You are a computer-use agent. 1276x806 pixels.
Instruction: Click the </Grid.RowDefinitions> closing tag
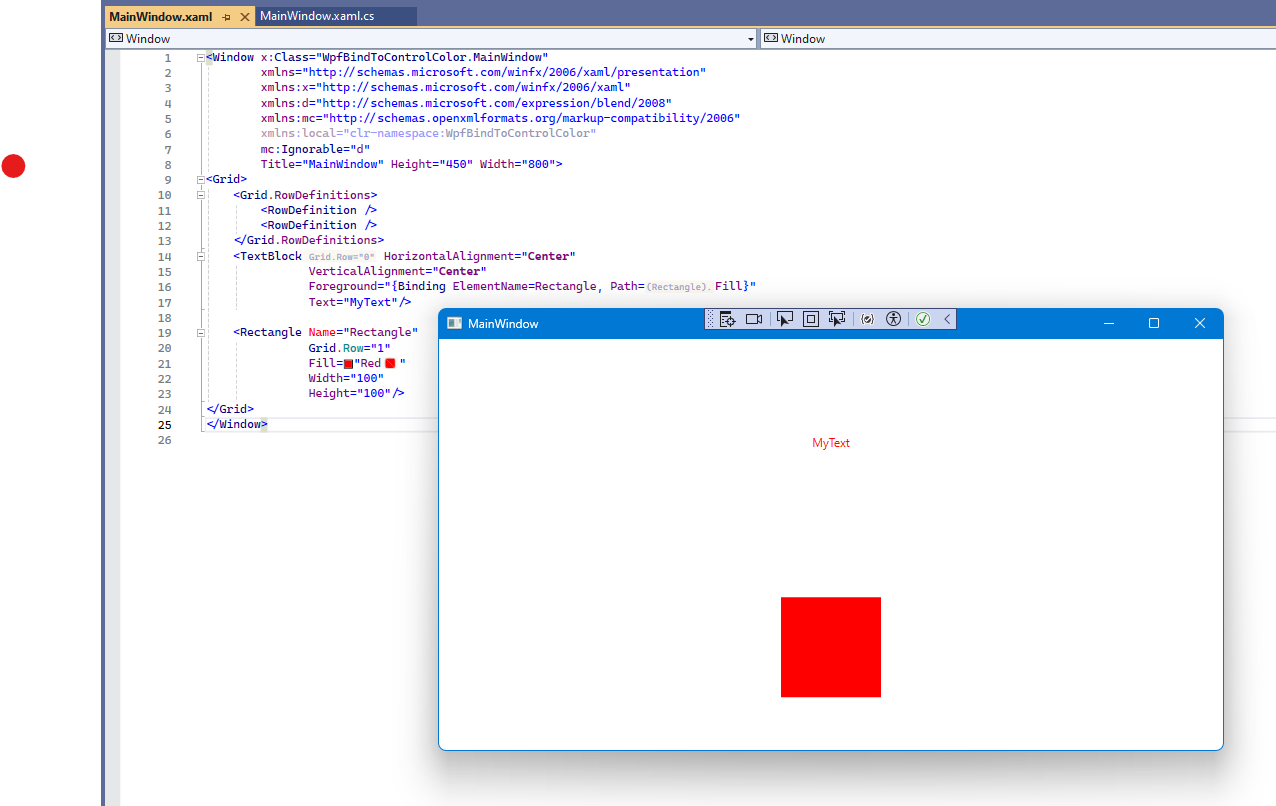click(x=309, y=240)
